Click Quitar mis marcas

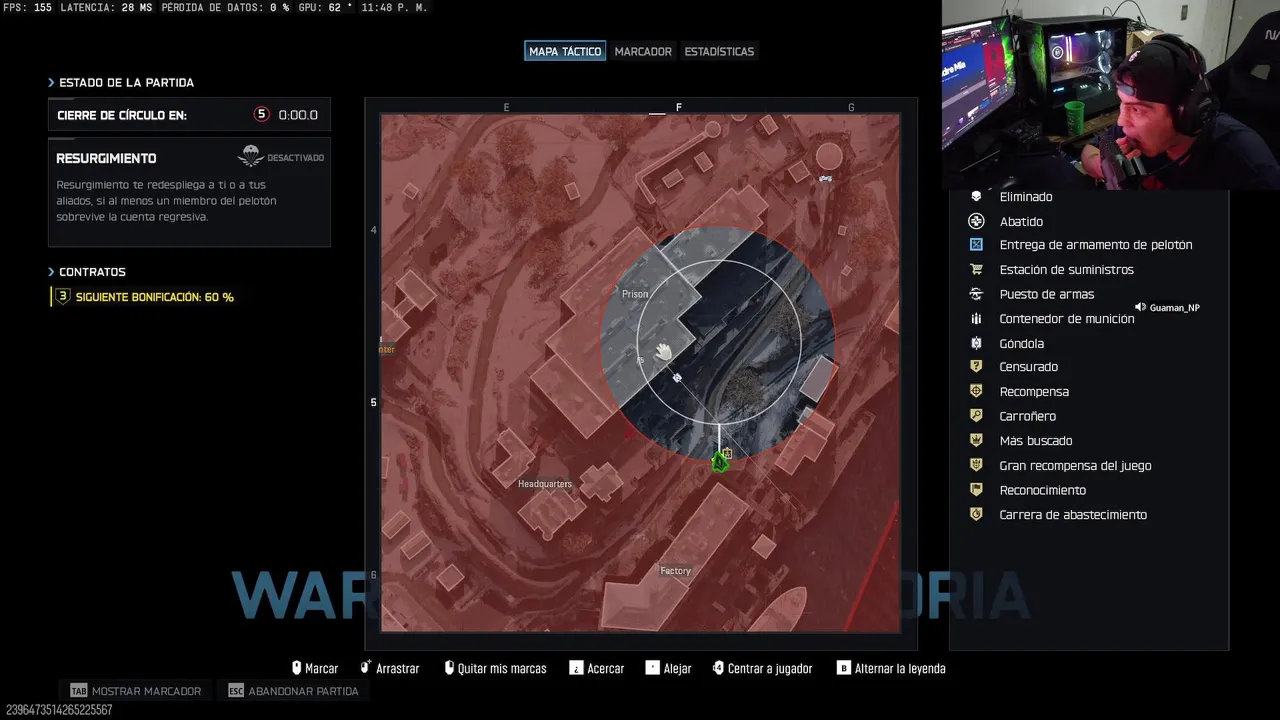[x=495, y=668]
